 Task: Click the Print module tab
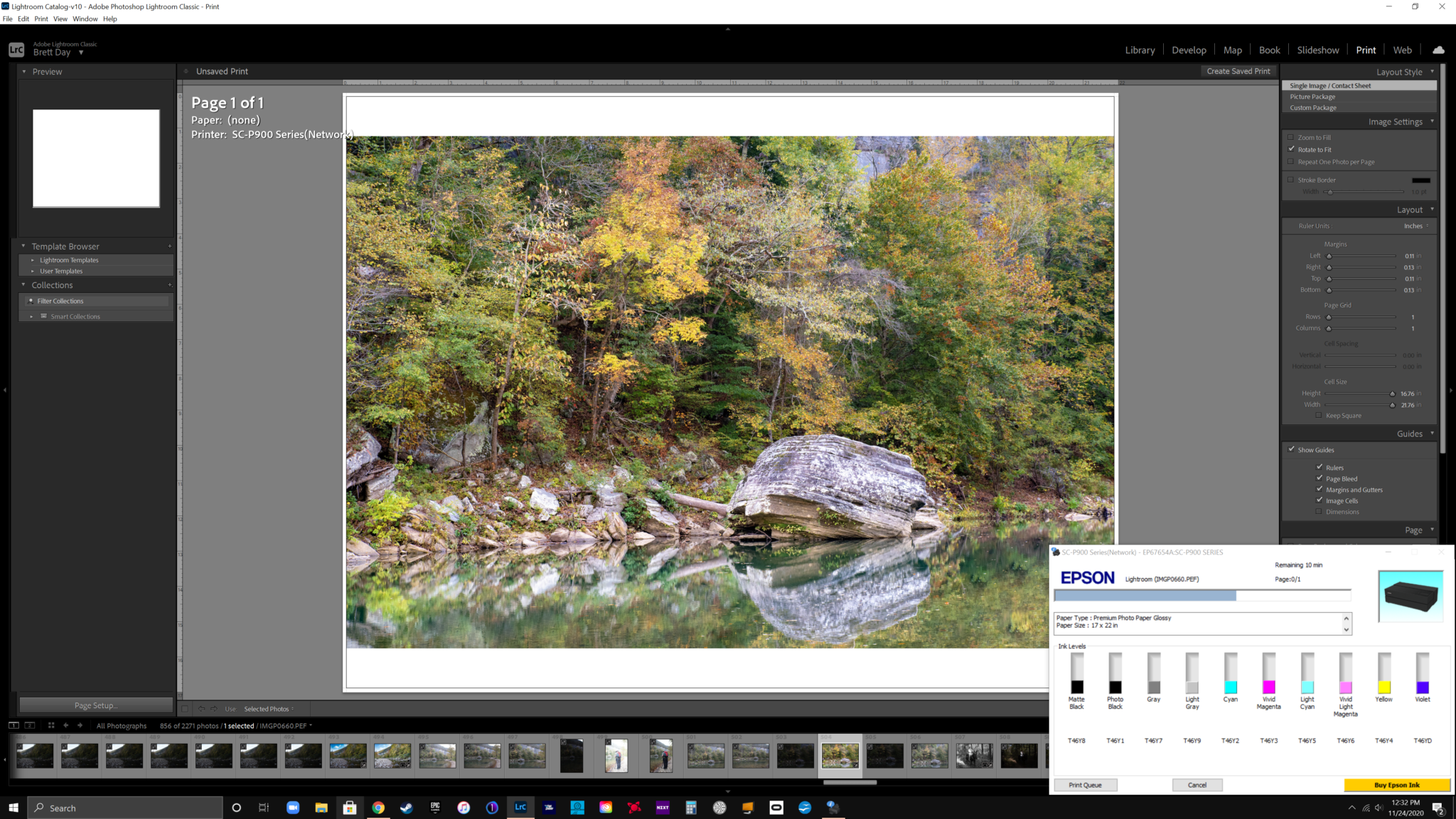point(1365,49)
